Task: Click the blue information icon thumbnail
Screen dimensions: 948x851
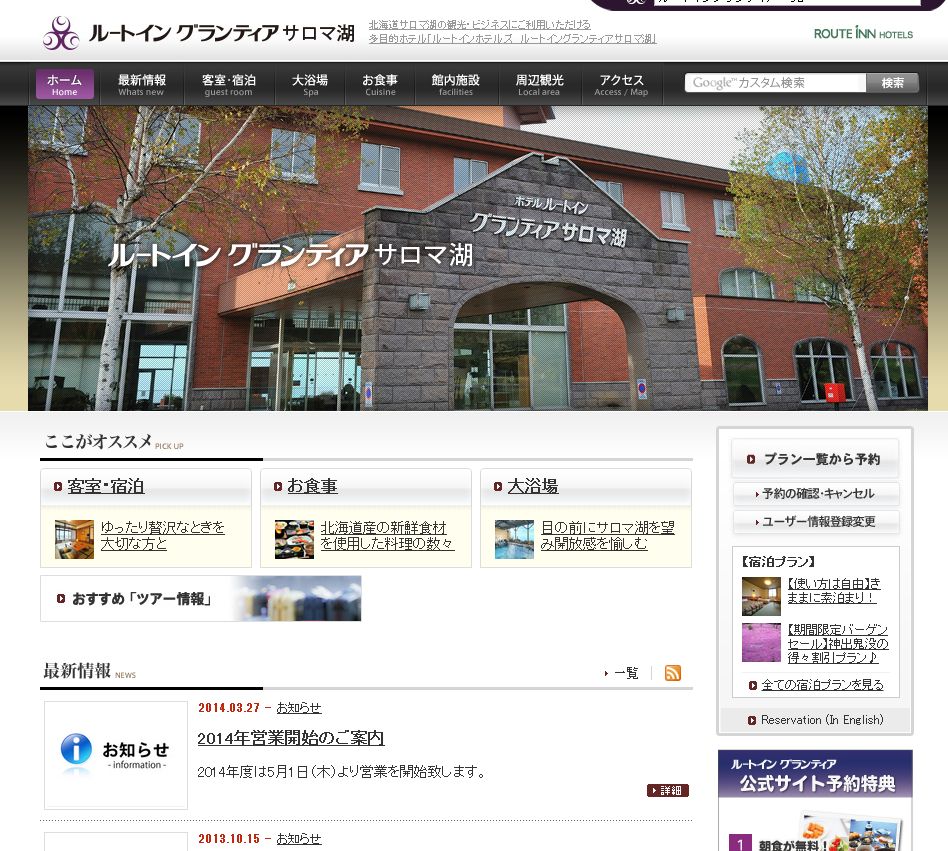Action: pos(115,755)
